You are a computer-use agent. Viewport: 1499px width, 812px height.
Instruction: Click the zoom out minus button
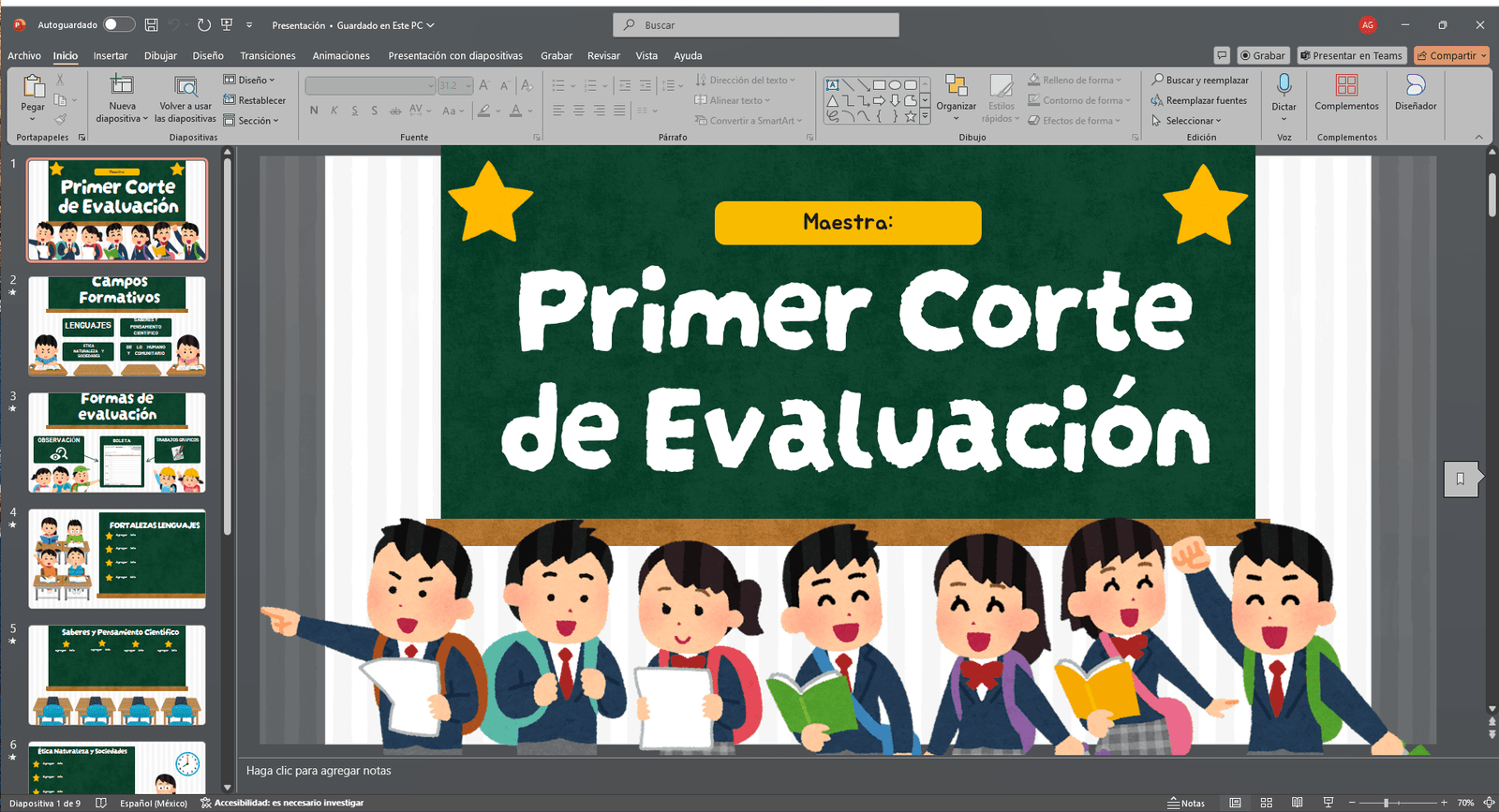coord(1352,803)
